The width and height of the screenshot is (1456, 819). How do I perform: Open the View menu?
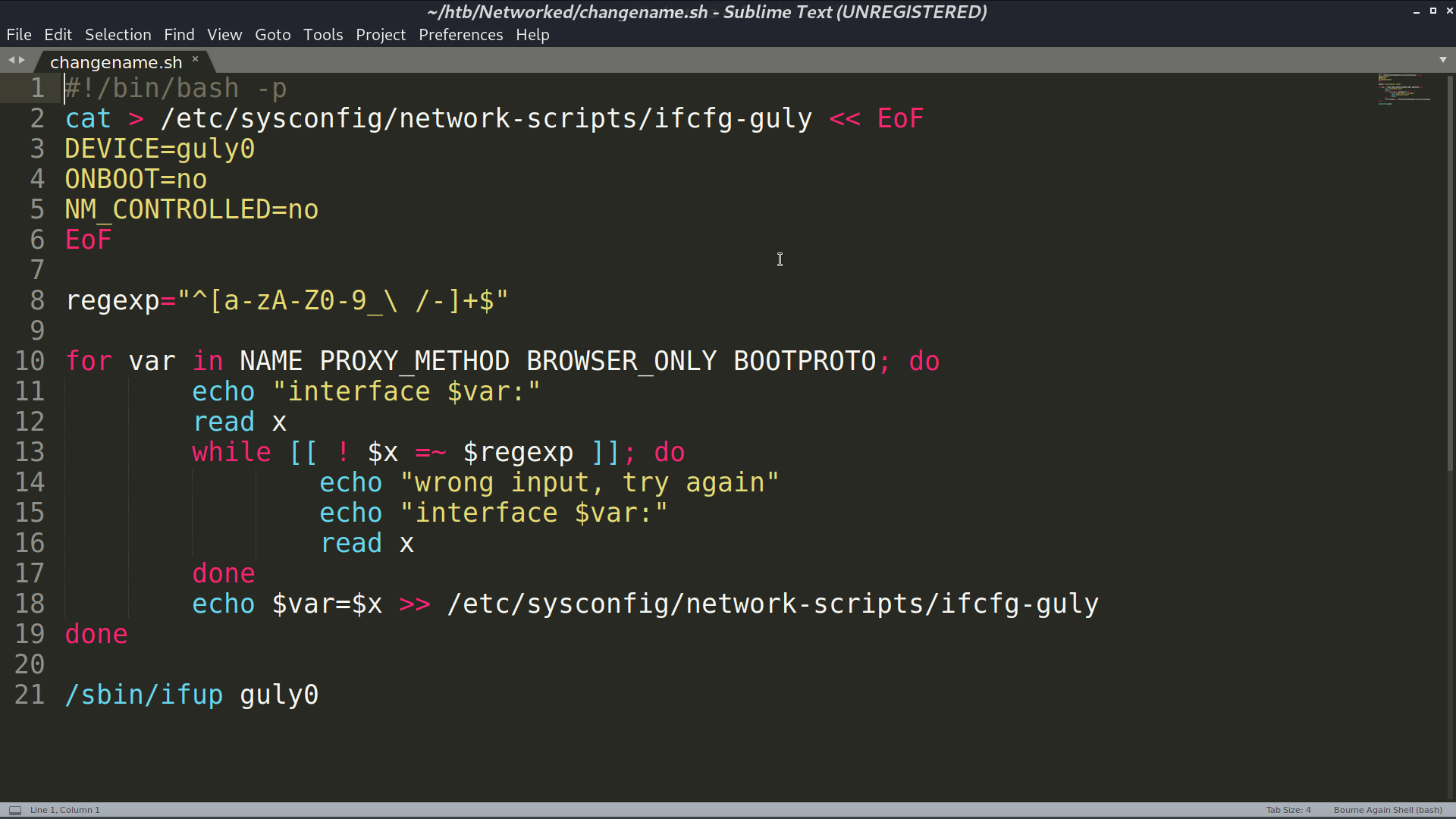click(224, 35)
